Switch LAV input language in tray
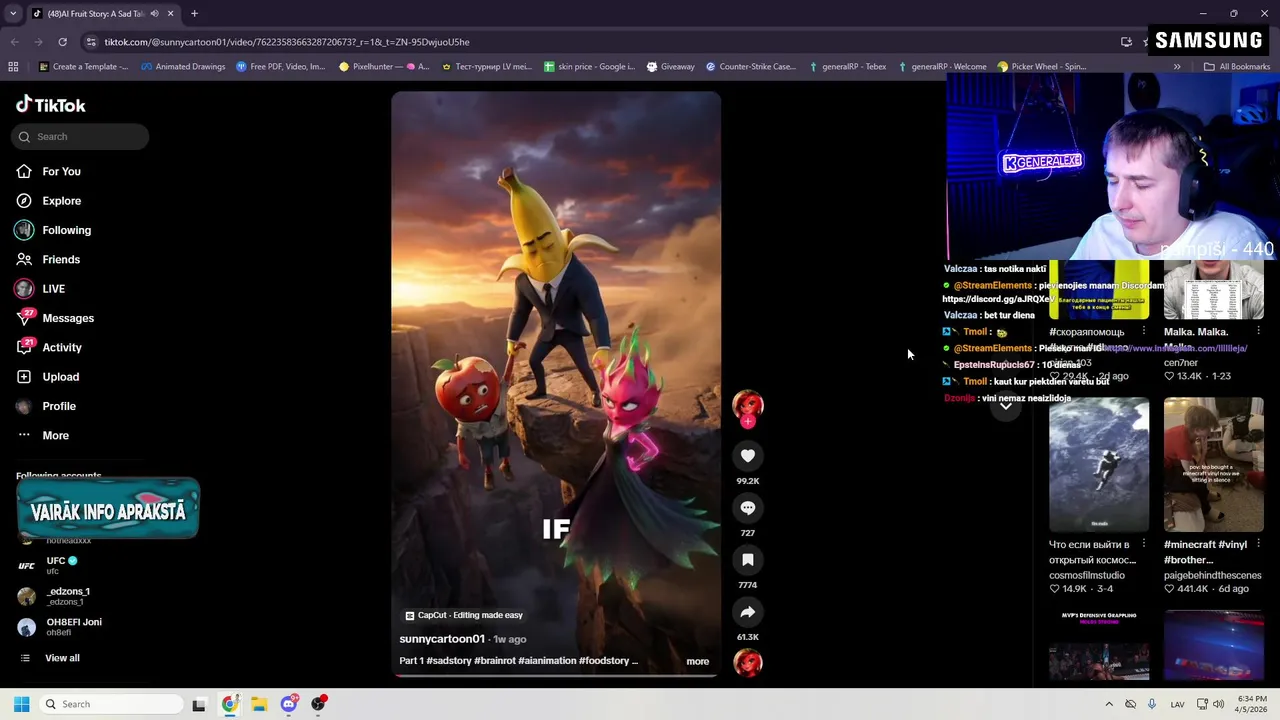Image resolution: width=1280 pixels, height=720 pixels. point(1177,704)
